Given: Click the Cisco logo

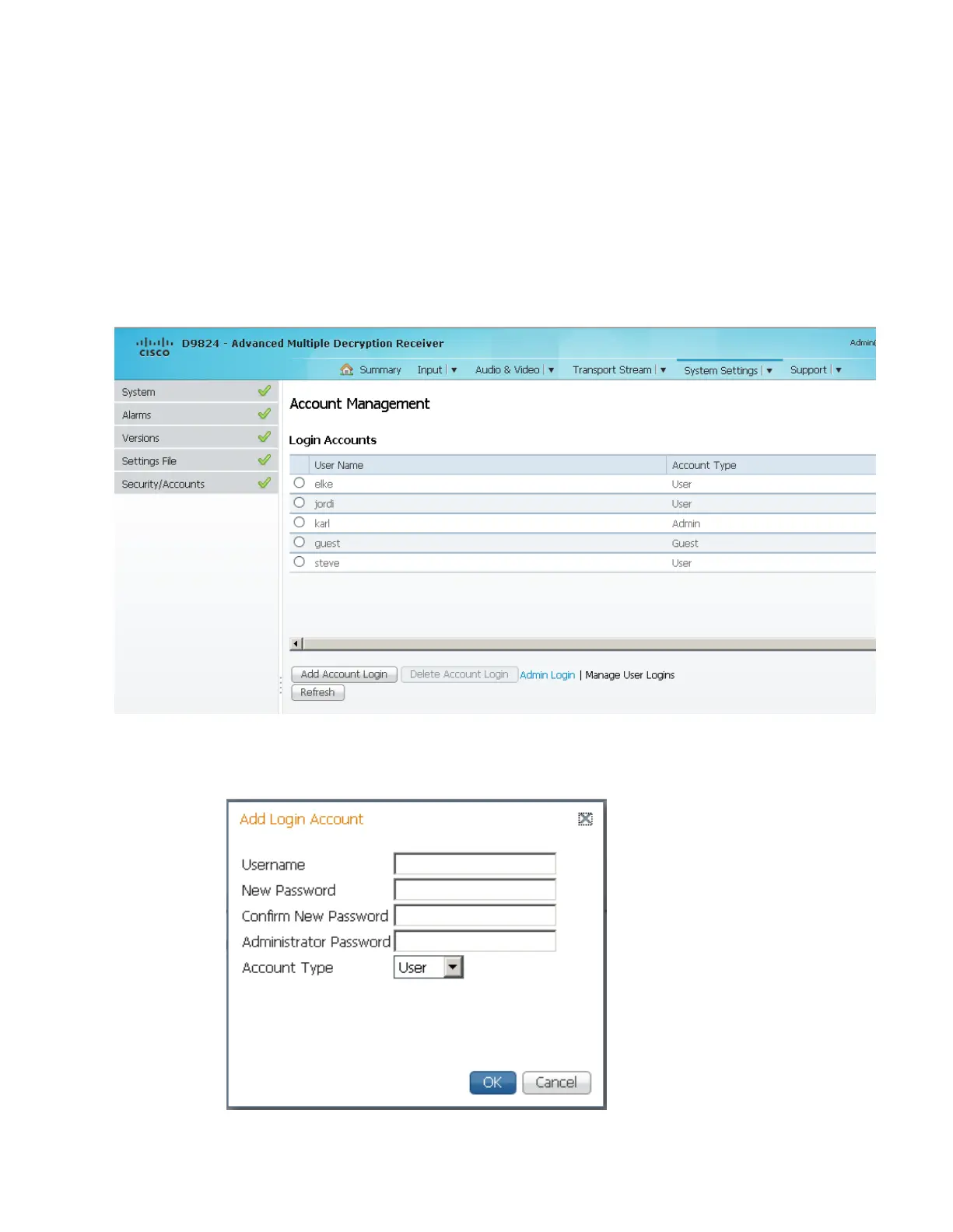Looking at the screenshot, I should point(154,347).
